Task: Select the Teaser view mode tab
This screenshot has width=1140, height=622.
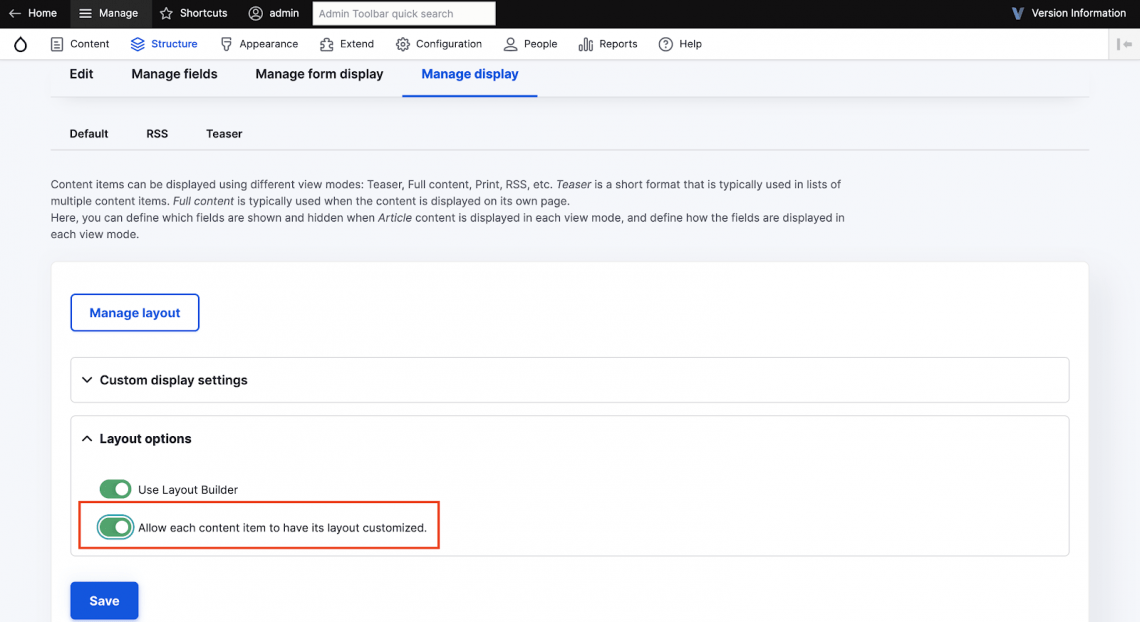Action: (224, 134)
